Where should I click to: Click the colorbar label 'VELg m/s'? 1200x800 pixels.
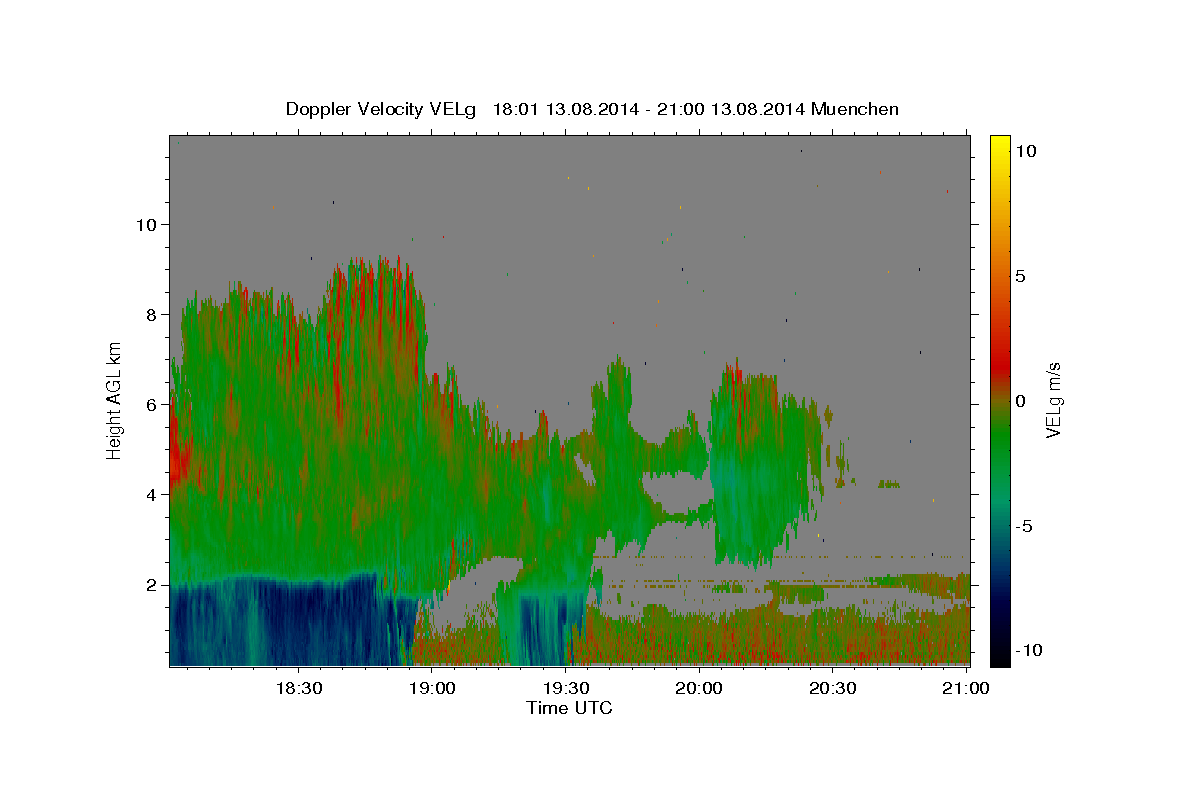point(1053,400)
